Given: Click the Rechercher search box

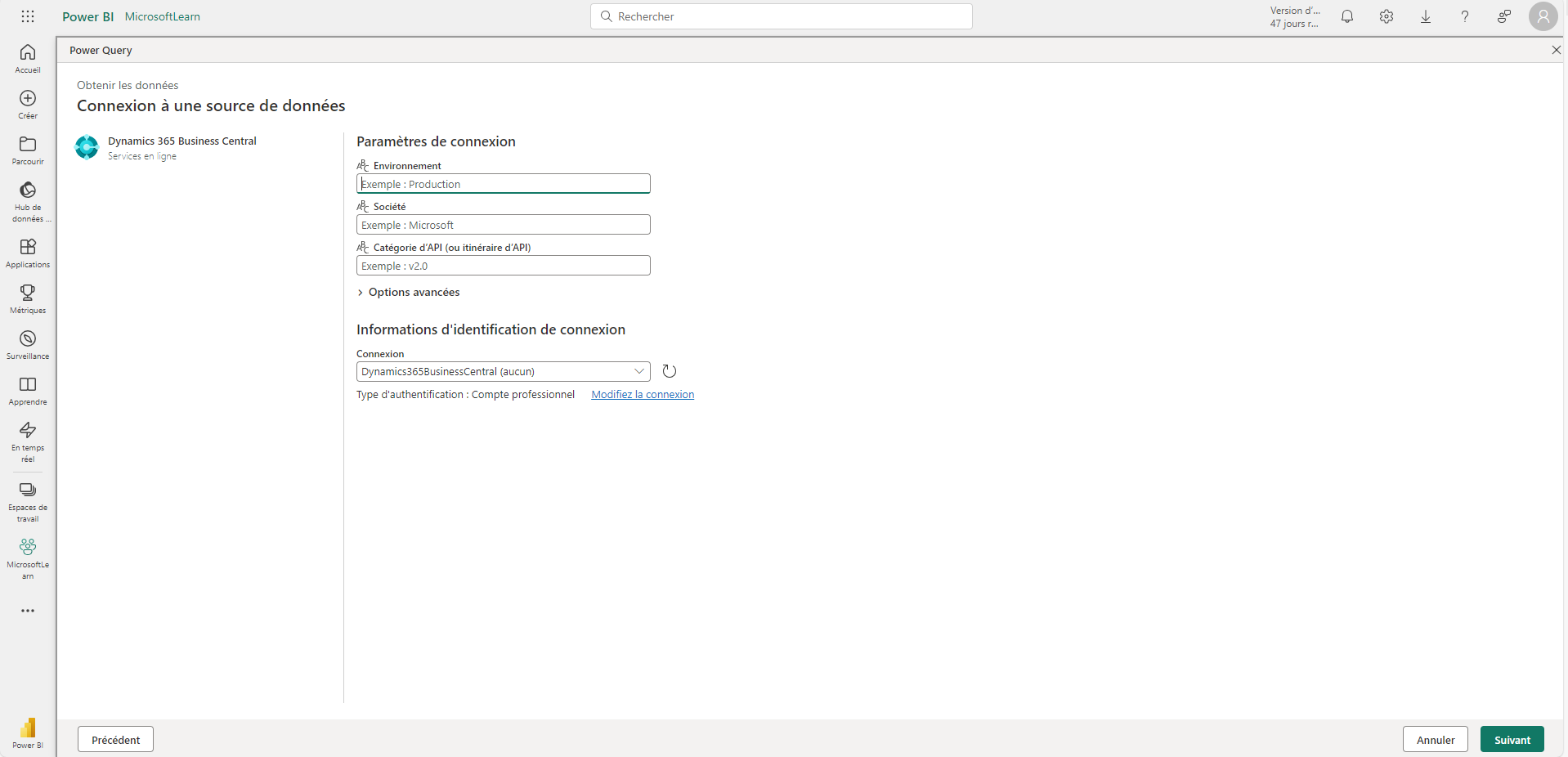Looking at the screenshot, I should point(782,16).
